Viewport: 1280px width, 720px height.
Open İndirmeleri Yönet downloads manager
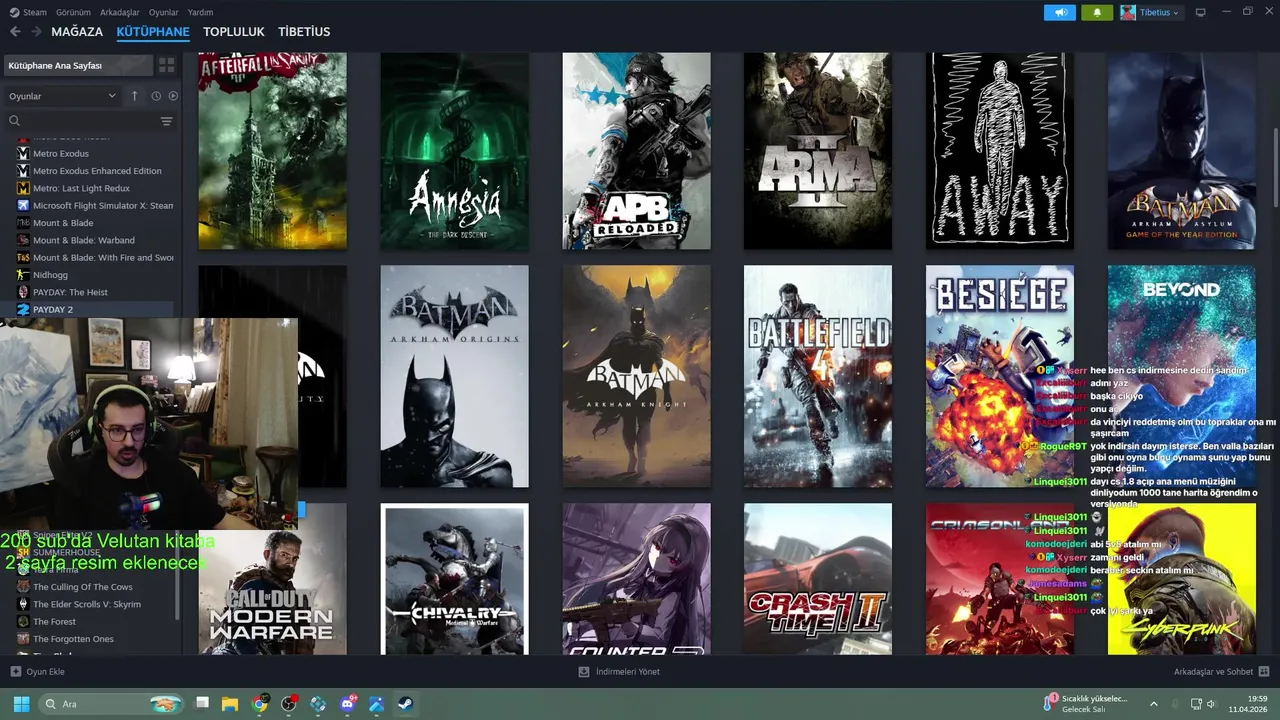(x=619, y=672)
